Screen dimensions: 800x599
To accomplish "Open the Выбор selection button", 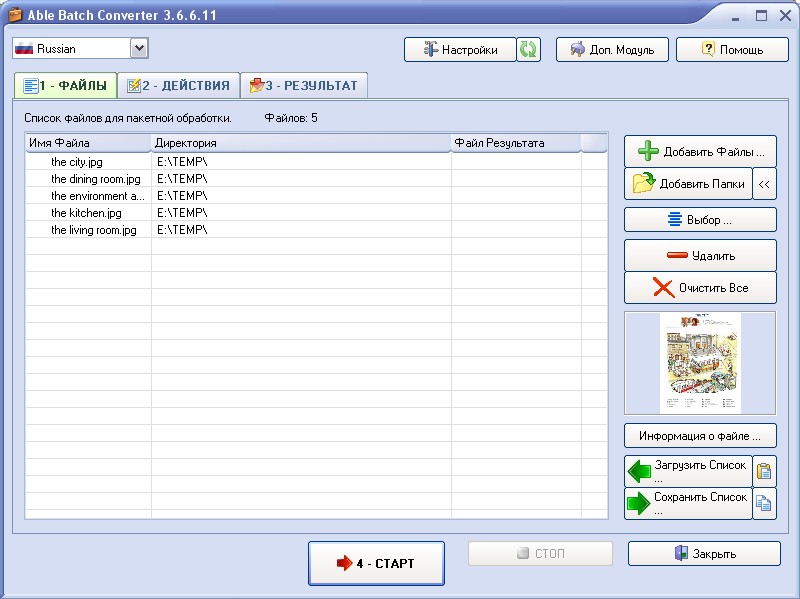I will 700,220.
